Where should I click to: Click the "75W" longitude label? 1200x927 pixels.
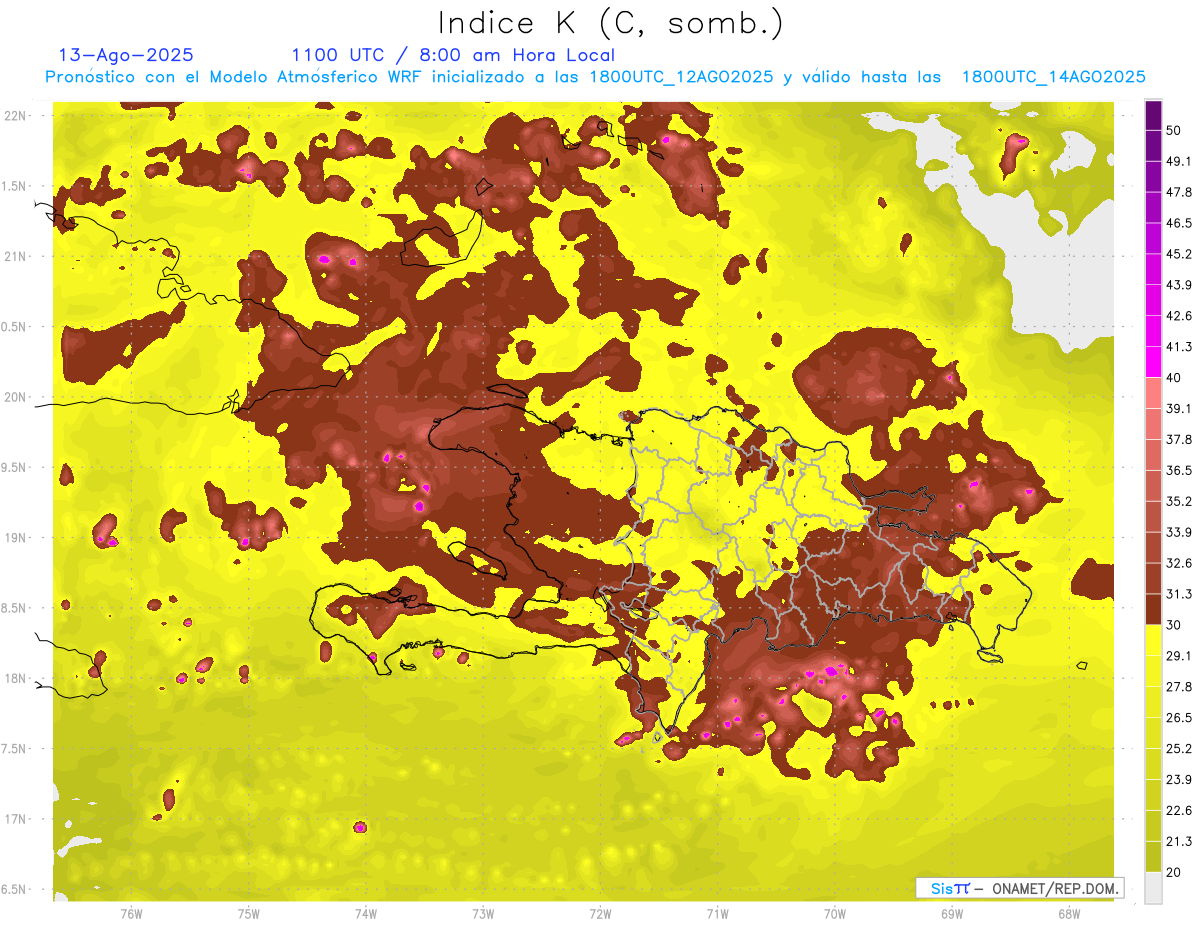[249, 913]
